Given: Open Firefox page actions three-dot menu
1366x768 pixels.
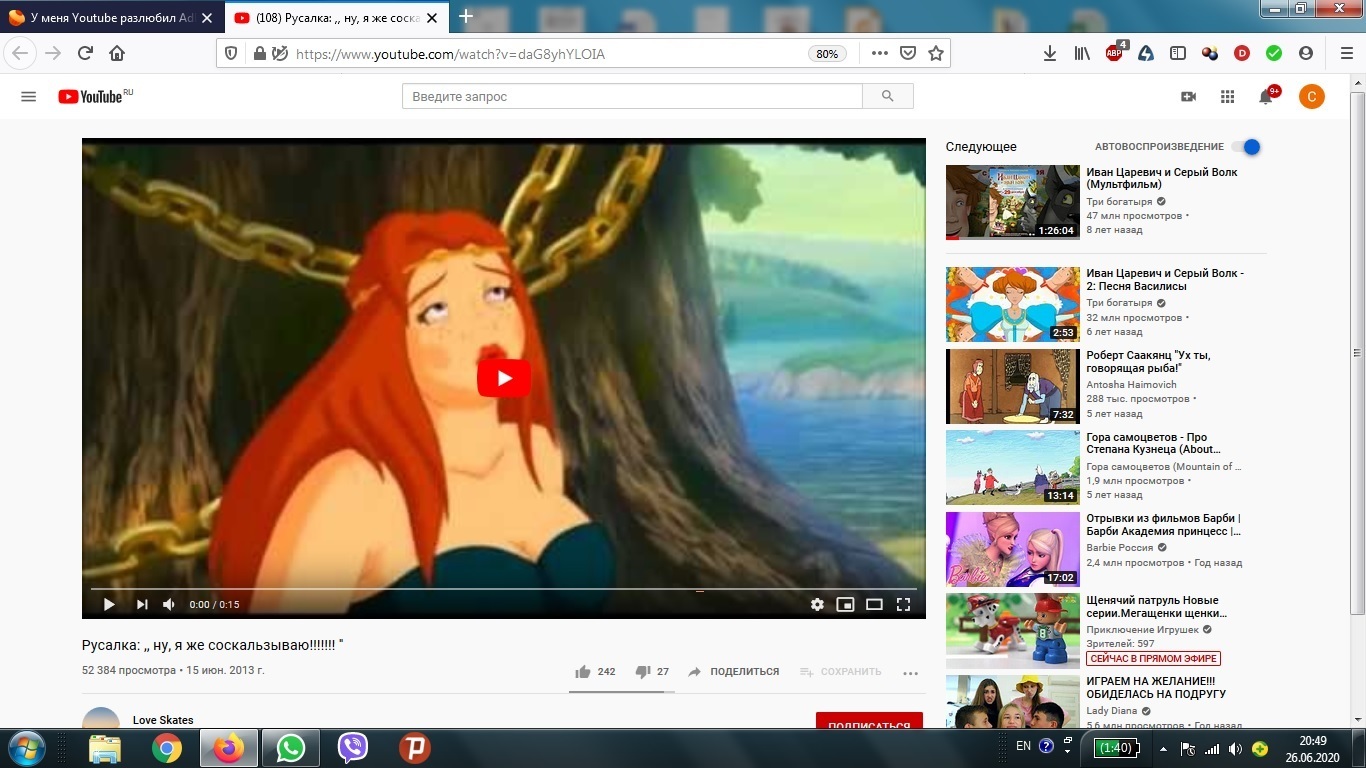Looking at the screenshot, I should [879, 54].
